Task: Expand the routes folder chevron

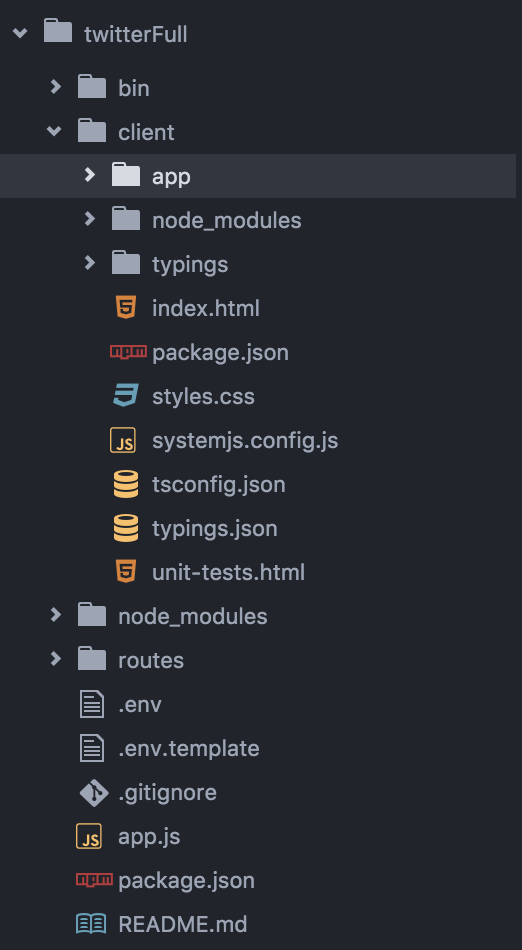Action: point(56,659)
